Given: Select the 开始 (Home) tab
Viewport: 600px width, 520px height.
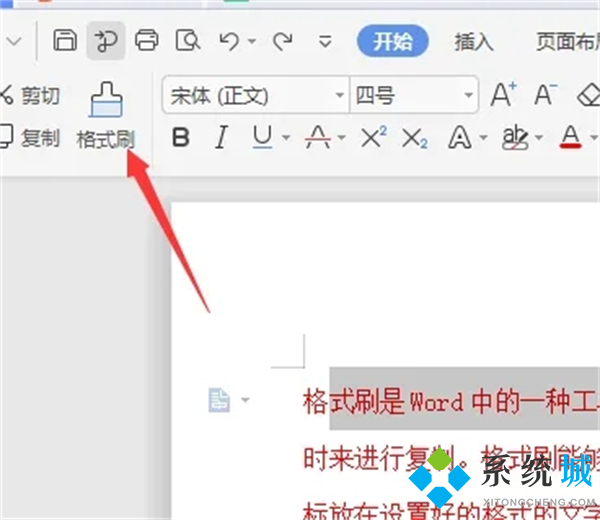Looking at the screenshot, I should click(392, 42).
